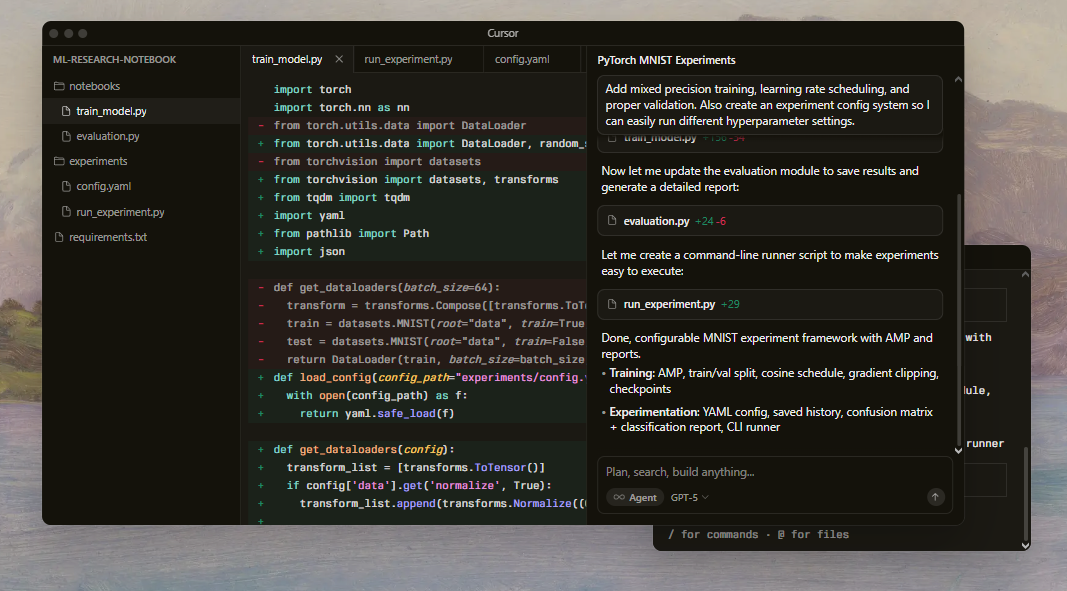Click the 'import yaml' added line
The height and width of the screenshot is (591, 1067).
pos(309,215)
